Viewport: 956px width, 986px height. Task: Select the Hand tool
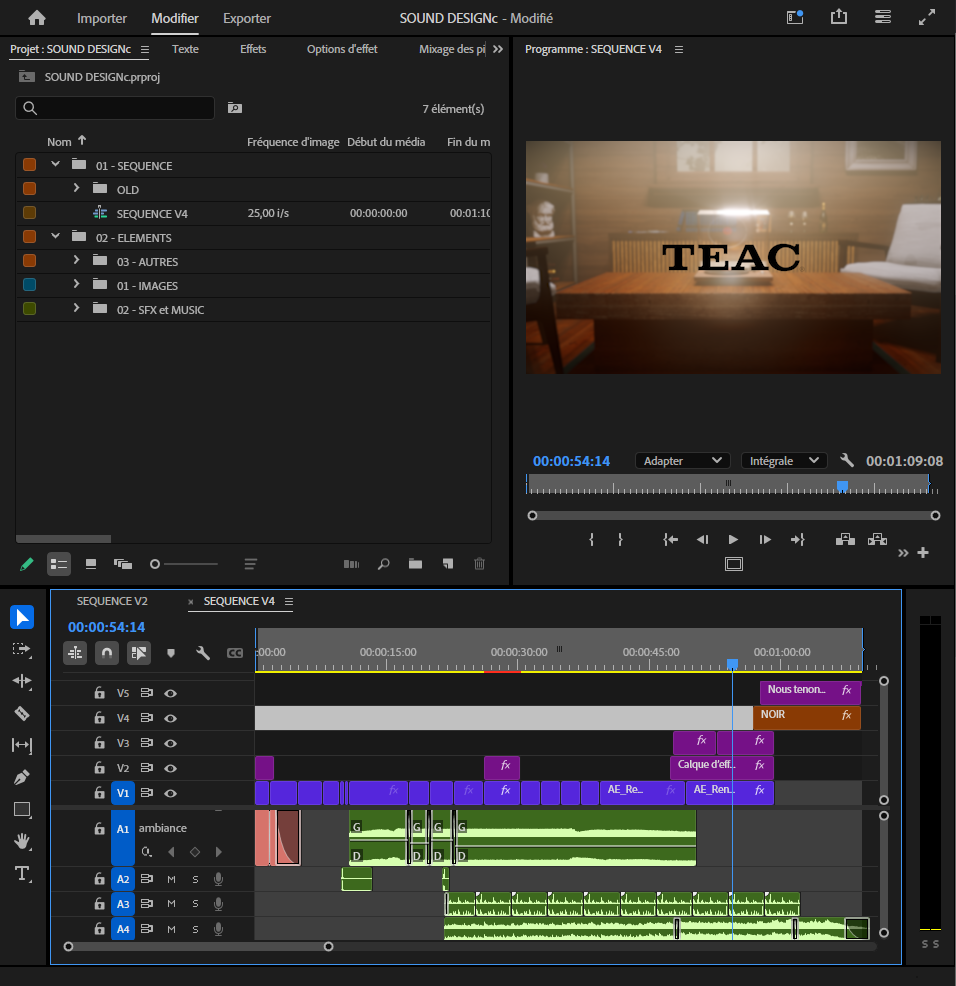(22, 840)
